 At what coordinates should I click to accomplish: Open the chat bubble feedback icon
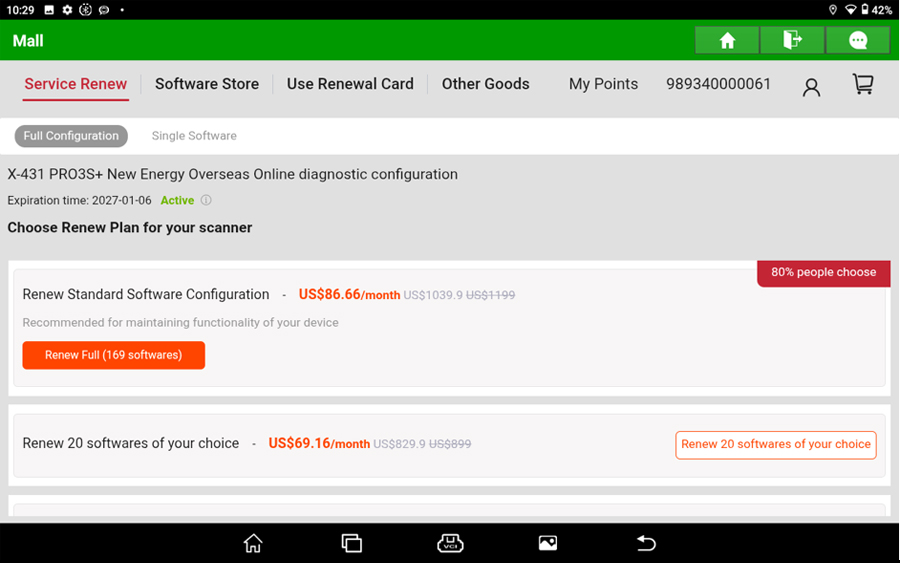click(x=858, y=41)
